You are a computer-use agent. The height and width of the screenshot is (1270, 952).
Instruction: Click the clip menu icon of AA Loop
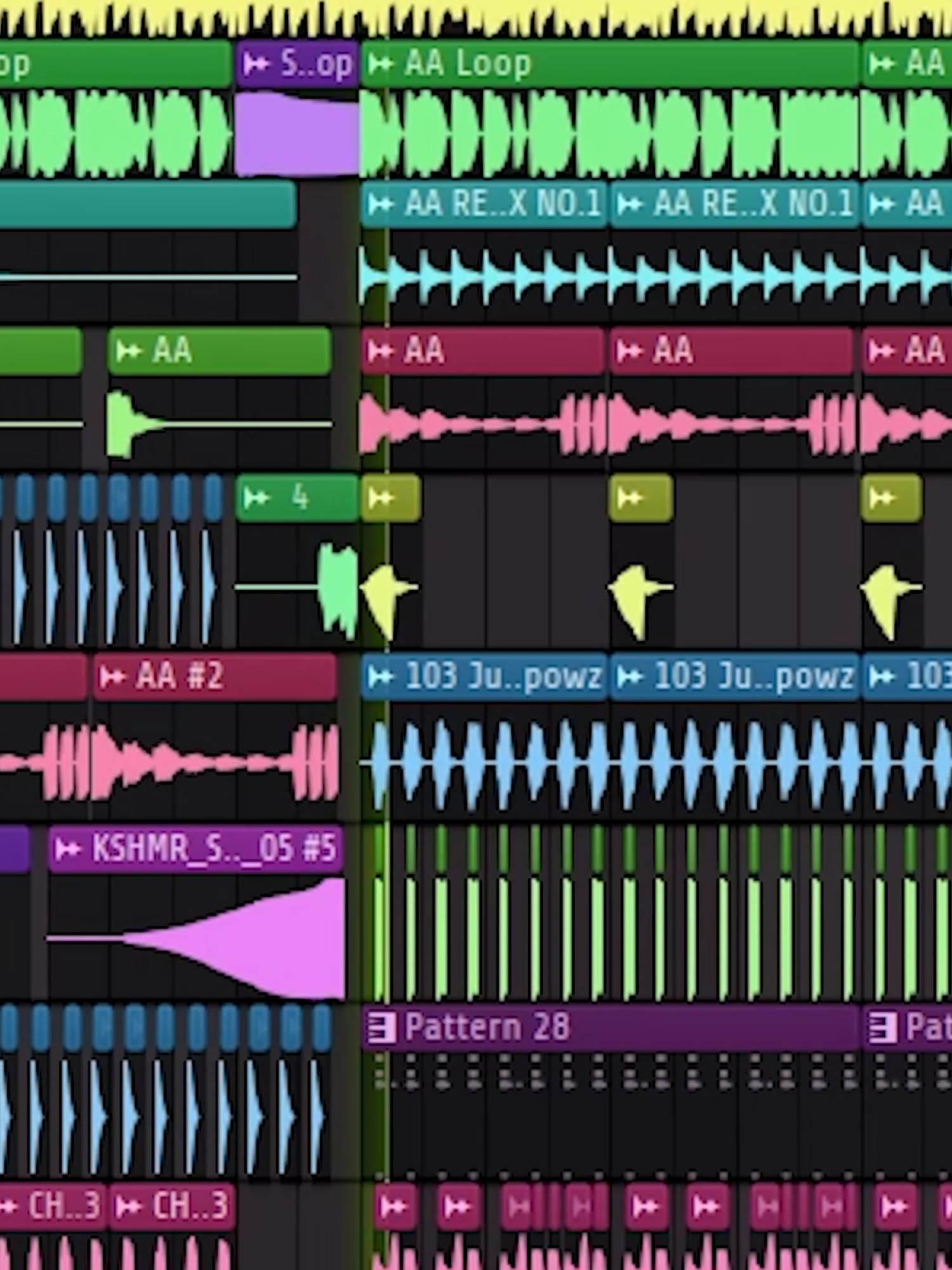click(380, 63)
